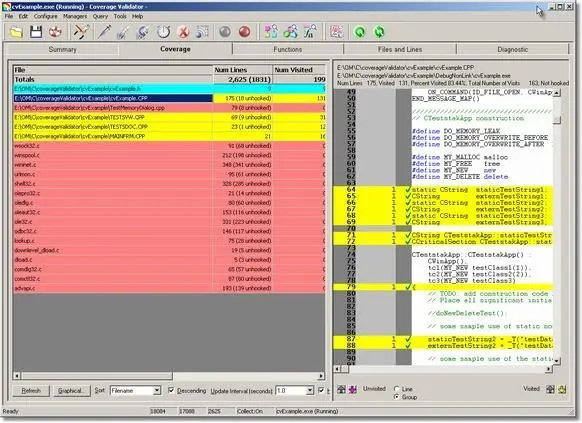Open the Update Interval dropdown
This screenshot has width=582, height=423.
tap(310, 391)
